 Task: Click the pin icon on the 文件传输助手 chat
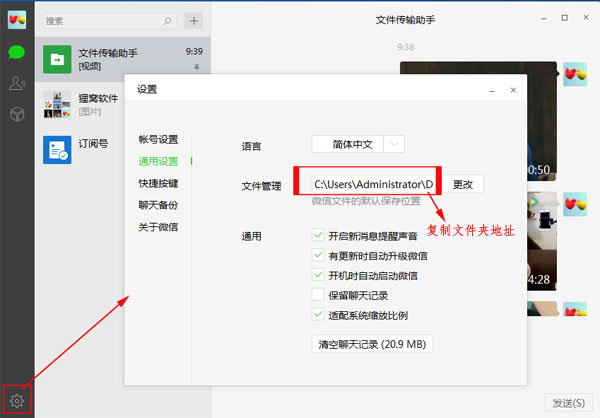coord(196,67)
